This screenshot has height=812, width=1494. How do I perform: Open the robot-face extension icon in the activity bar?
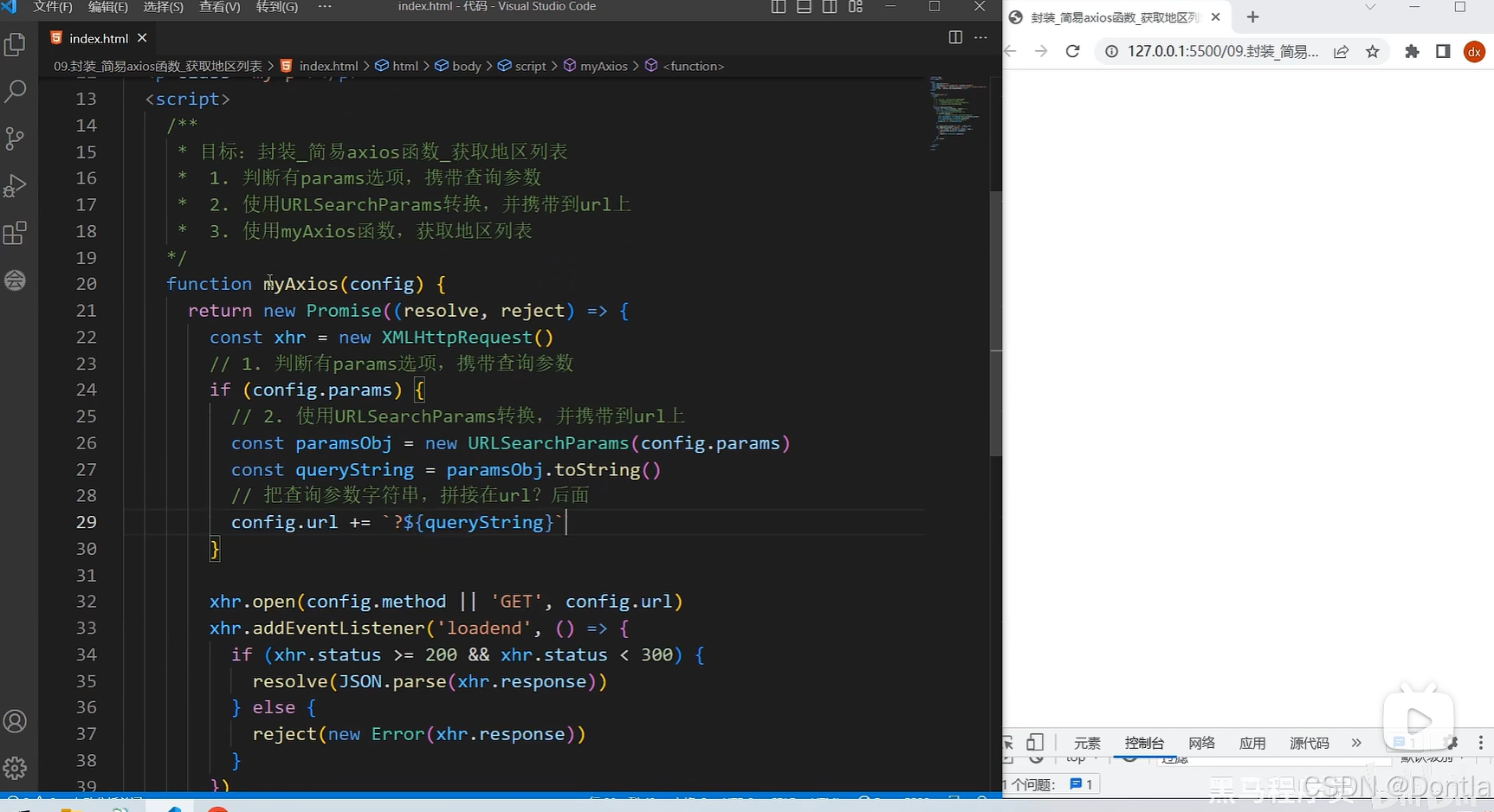click(x=16, y=280)
